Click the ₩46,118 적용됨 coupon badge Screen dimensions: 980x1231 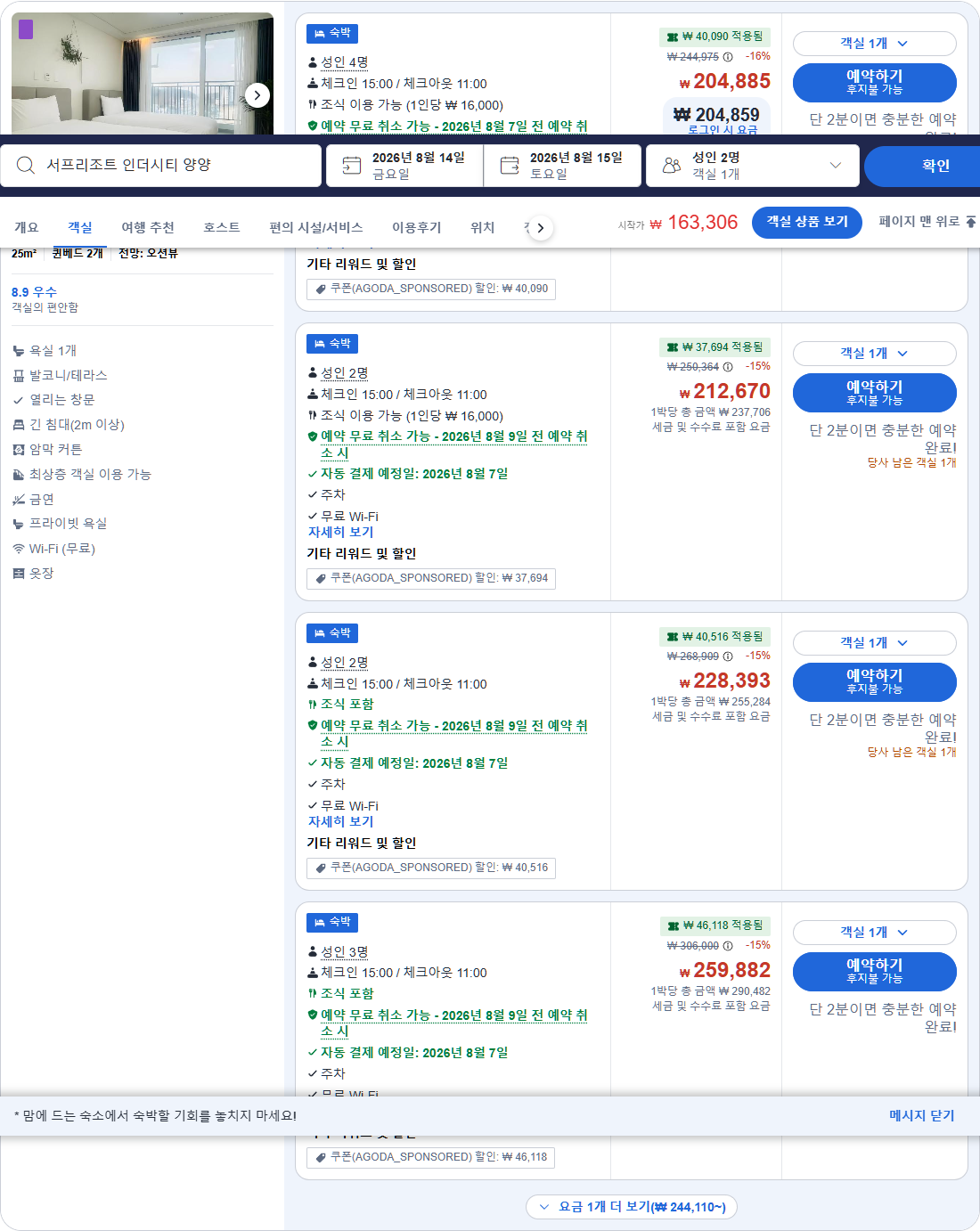click(715, 925)
